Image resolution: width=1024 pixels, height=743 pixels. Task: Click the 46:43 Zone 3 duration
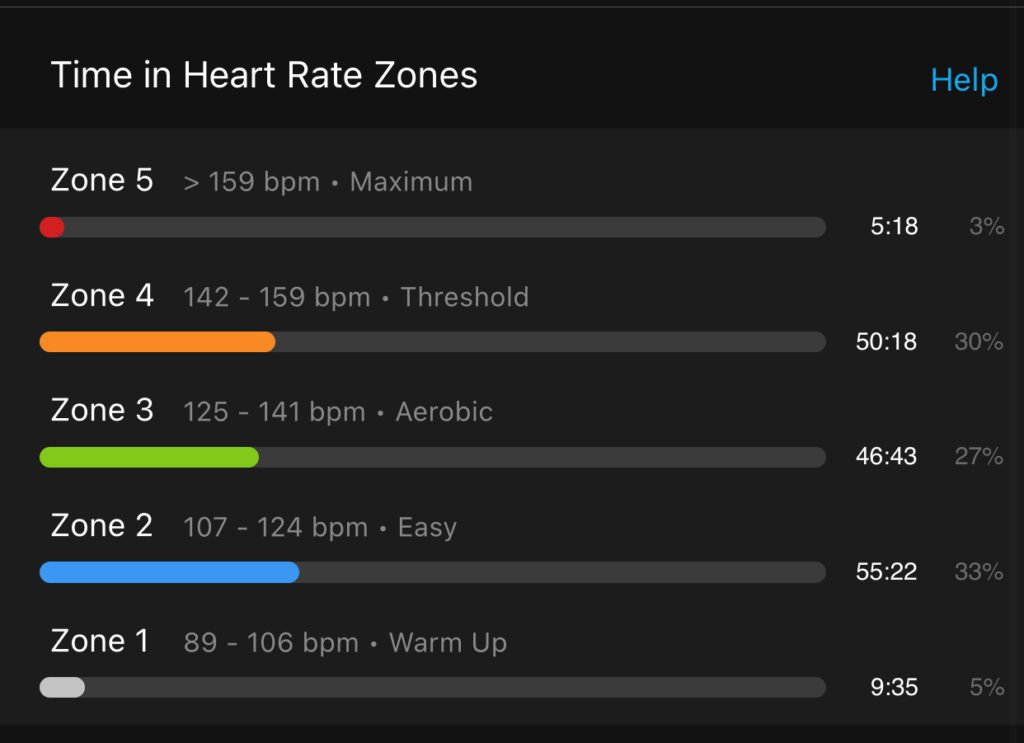(886, 456)
